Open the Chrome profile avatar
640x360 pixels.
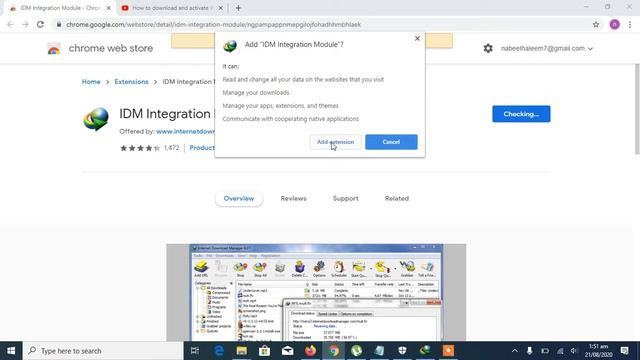(x=615, y=24)
